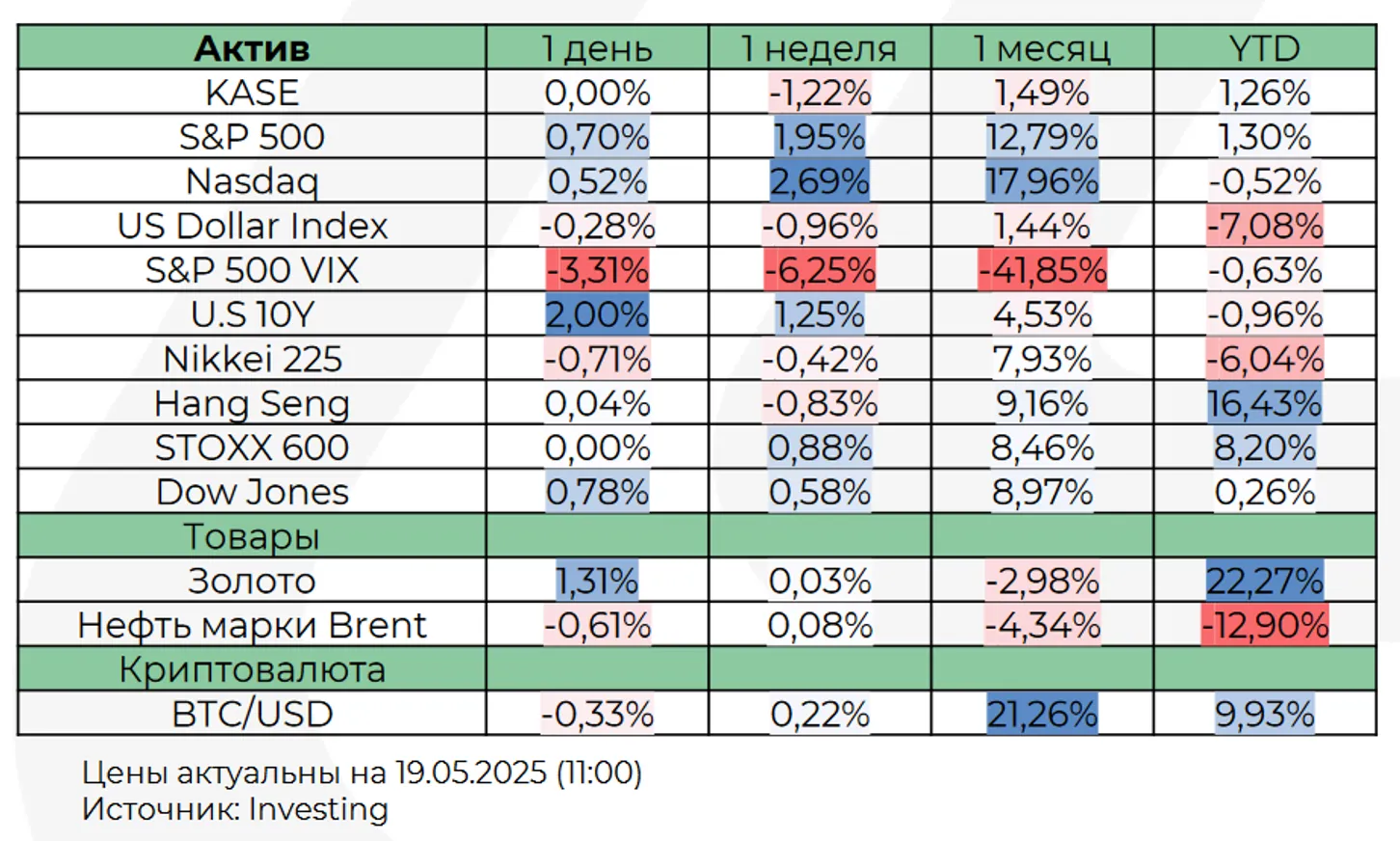The height and width of the screenshot is (841, 1400).
Task: Click the "Источник: Investing" source text
Action: [x=234, y=809]
